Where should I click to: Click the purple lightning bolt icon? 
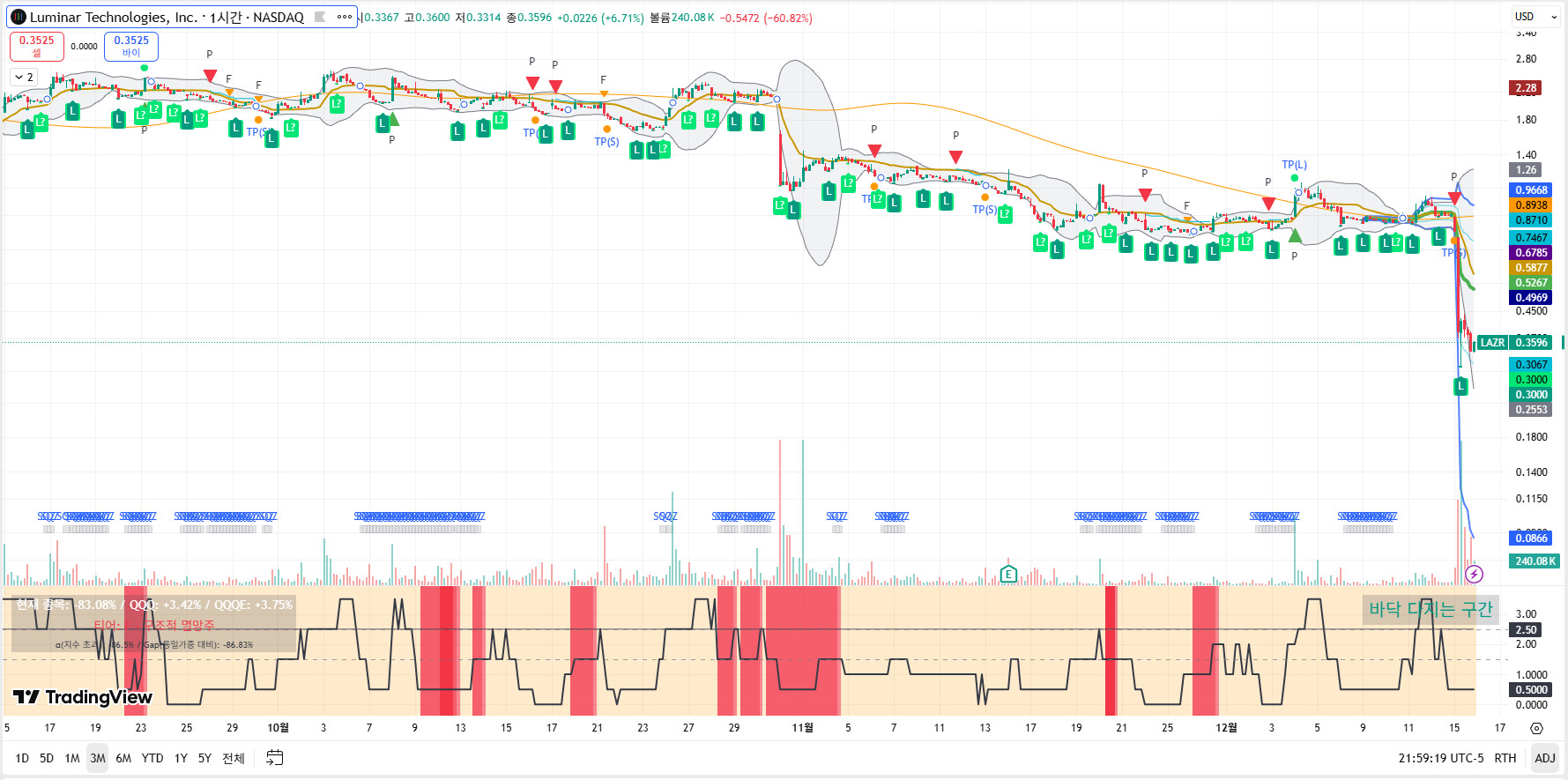1474,575
